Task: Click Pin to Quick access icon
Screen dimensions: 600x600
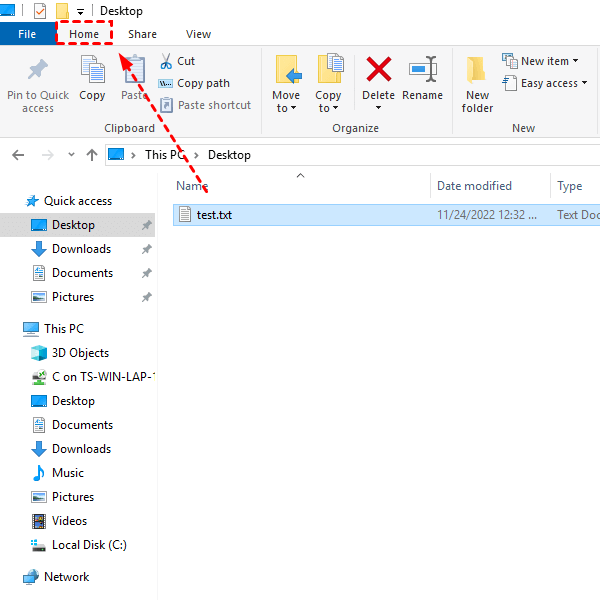Action: click(x=38, y=70)
